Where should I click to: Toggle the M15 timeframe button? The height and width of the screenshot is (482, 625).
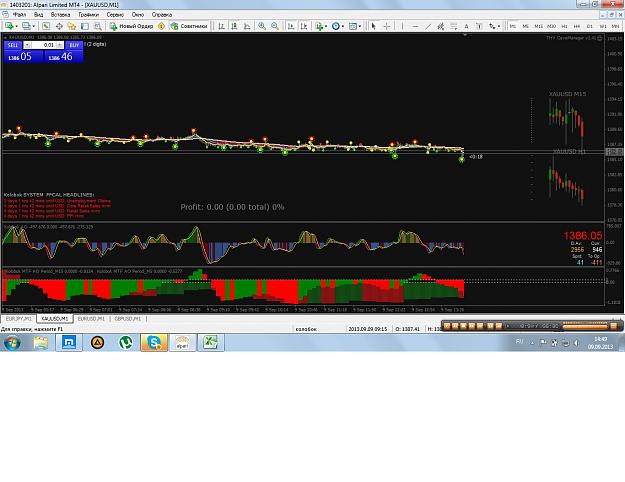click(539, 26)
